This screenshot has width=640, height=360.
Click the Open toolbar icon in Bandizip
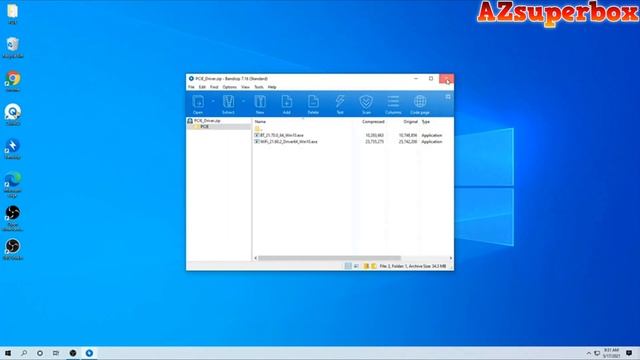point(198,104)
